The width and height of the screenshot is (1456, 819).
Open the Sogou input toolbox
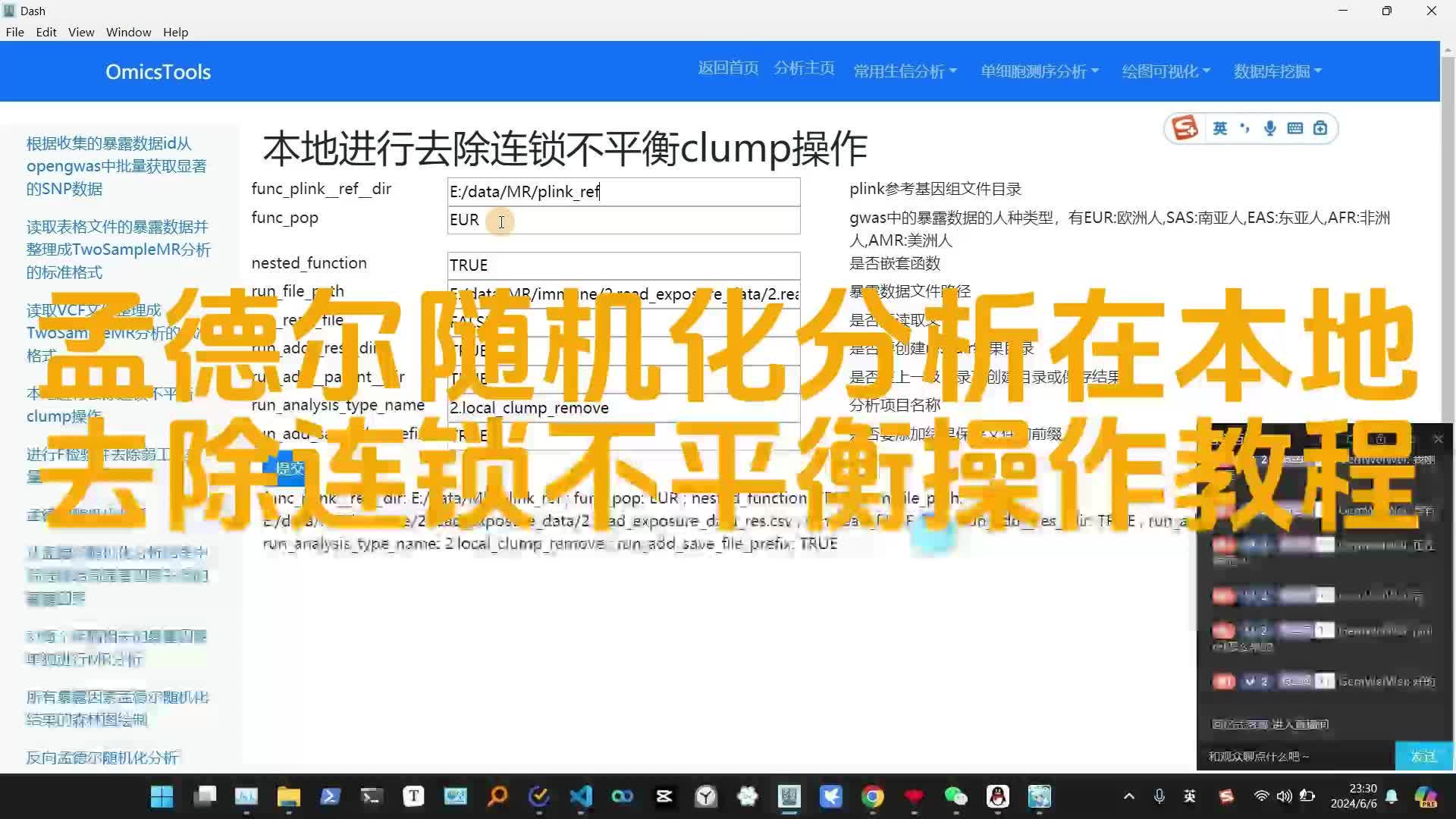click(1319, 128)
